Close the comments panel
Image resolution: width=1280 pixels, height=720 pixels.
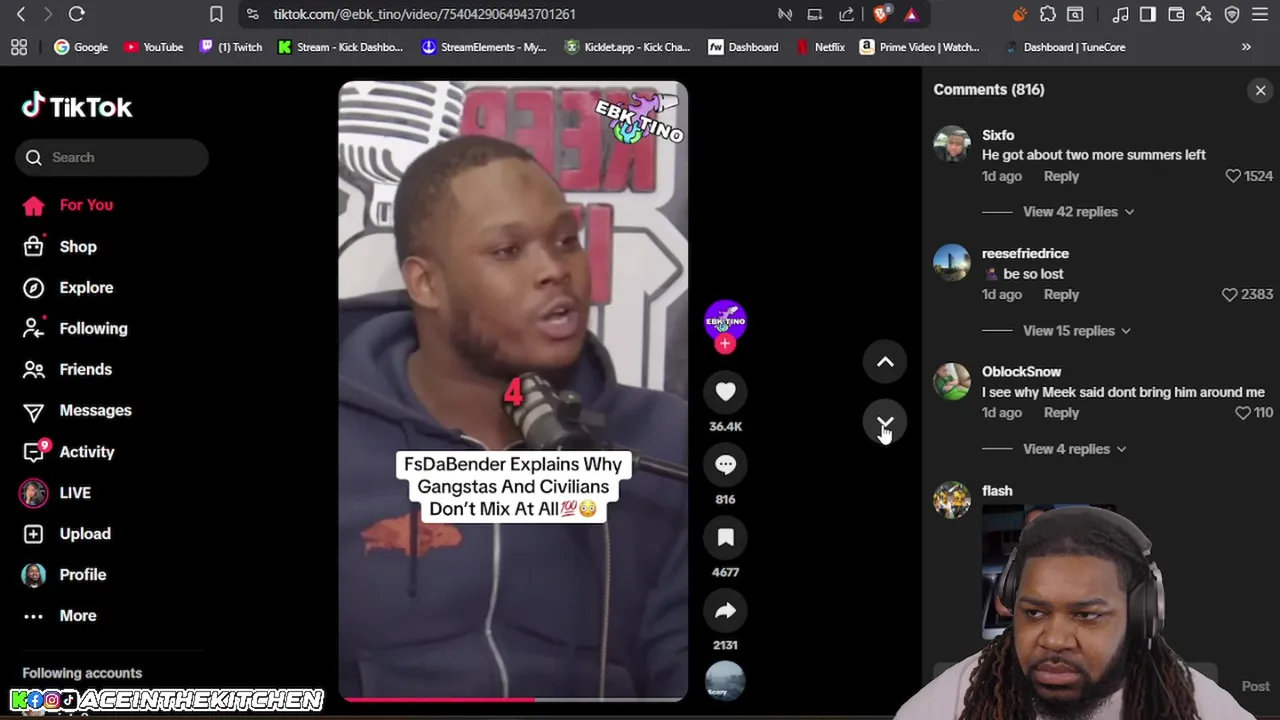[x=1260, y=90]
